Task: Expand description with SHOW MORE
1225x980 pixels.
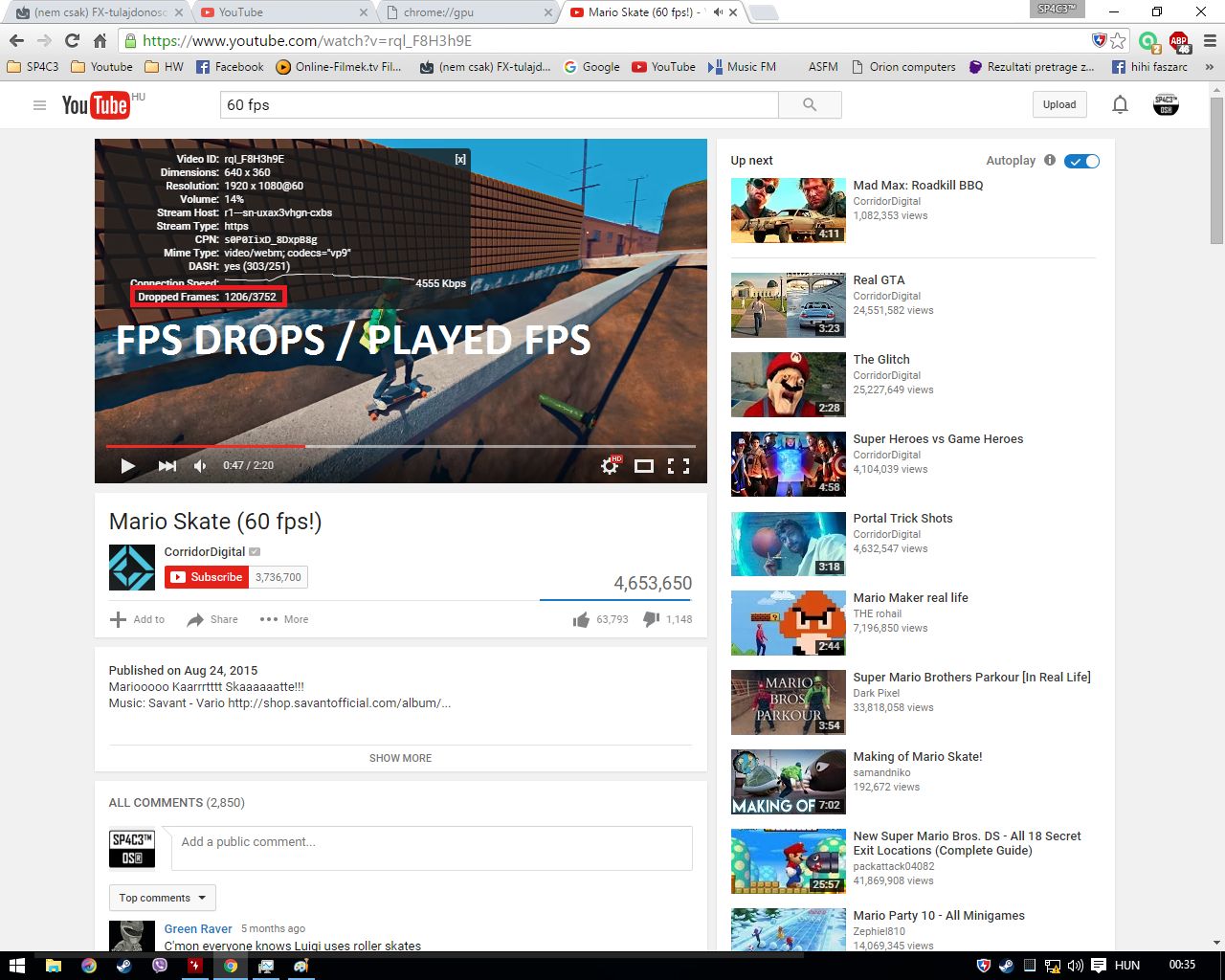Action: [400, 758]
